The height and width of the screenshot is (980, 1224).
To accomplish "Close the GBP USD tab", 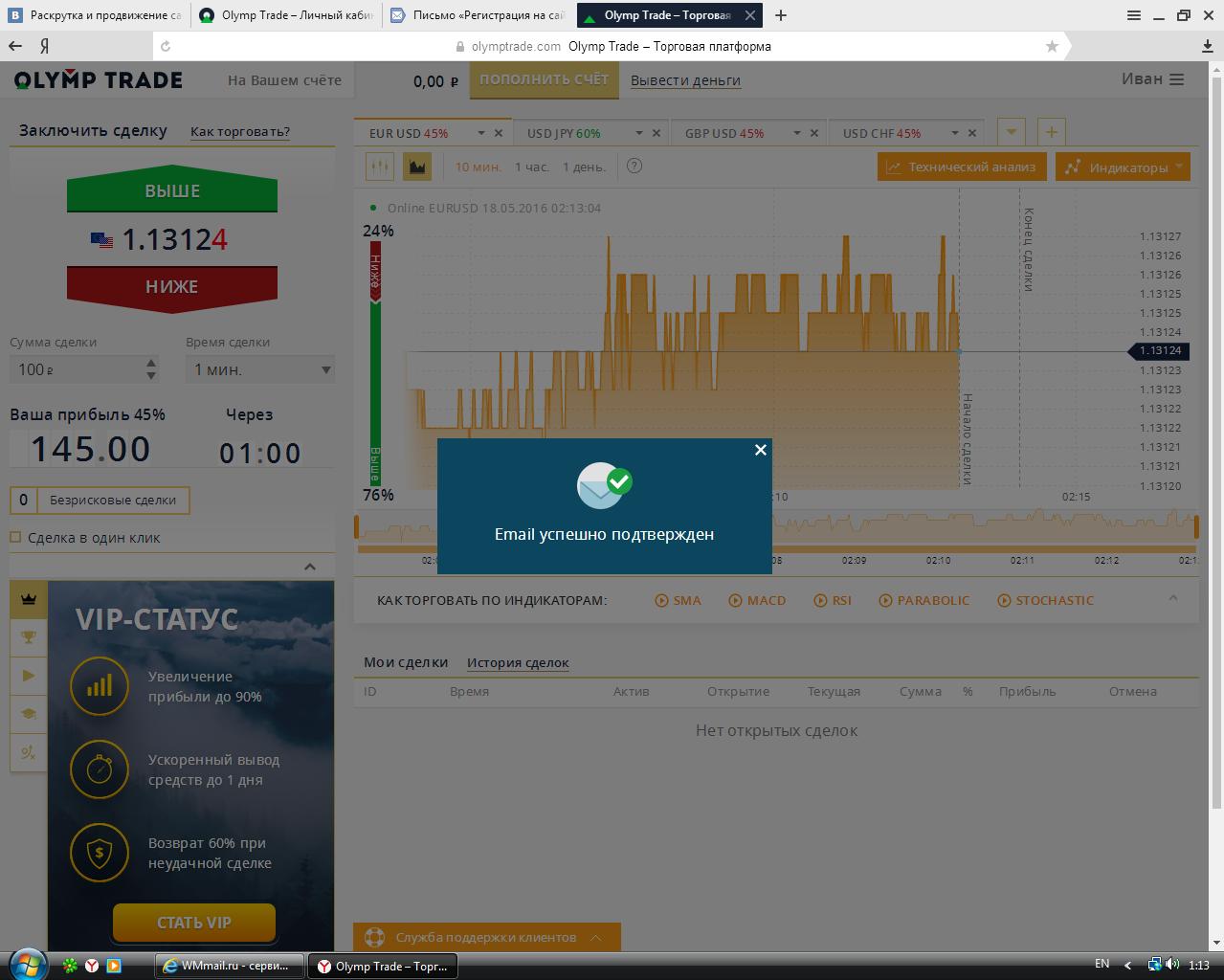I will 814,133.
